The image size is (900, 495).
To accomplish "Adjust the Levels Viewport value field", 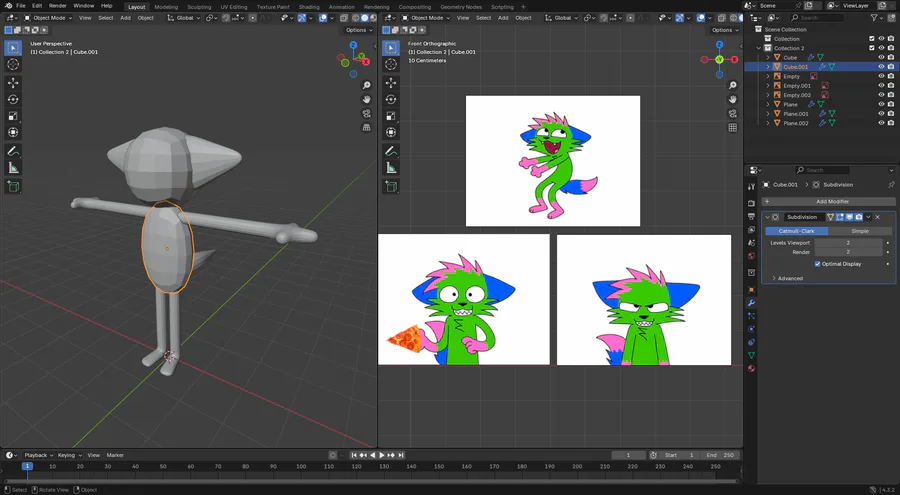I will pyautogui.click(x=848, y=243).
